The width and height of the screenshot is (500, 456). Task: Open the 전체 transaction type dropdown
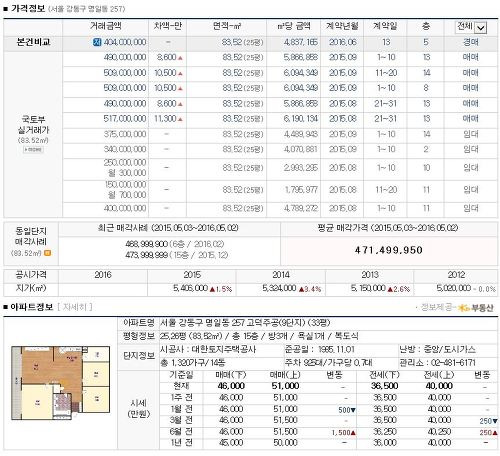pos(471,27)
